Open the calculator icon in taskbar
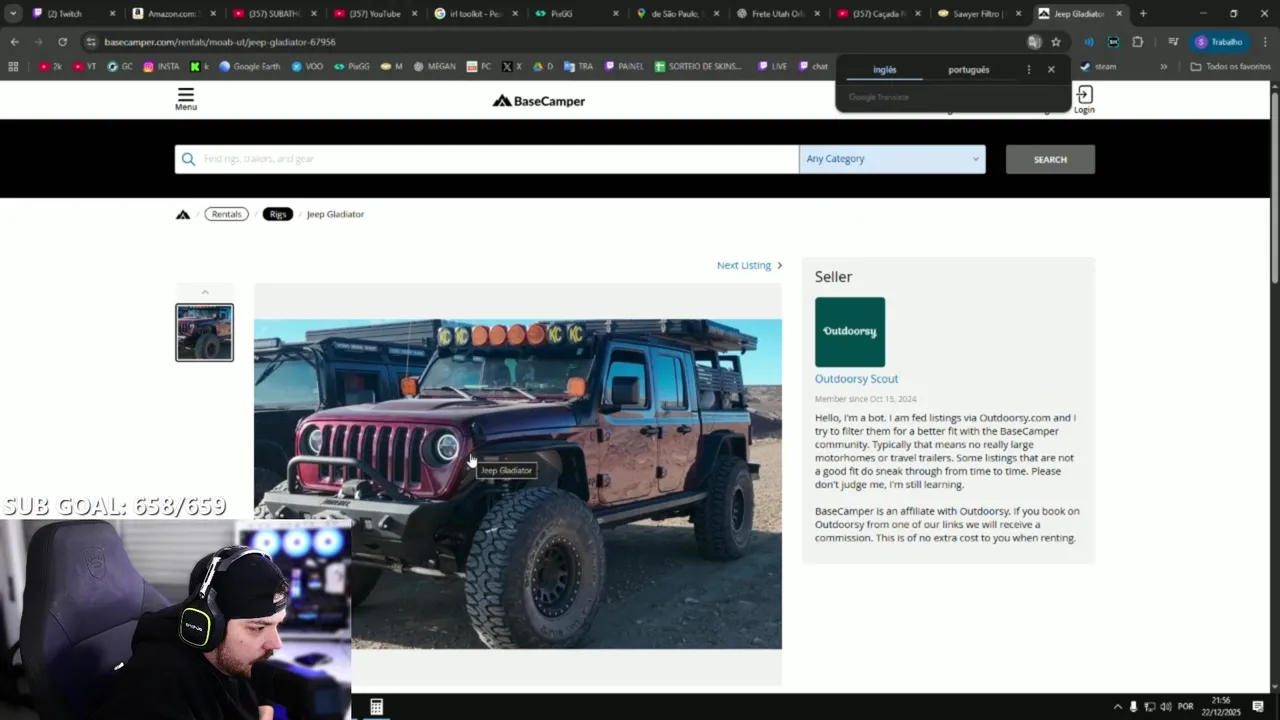The width and height of the screenshot is (1280, 720). (x=376, y=707)
